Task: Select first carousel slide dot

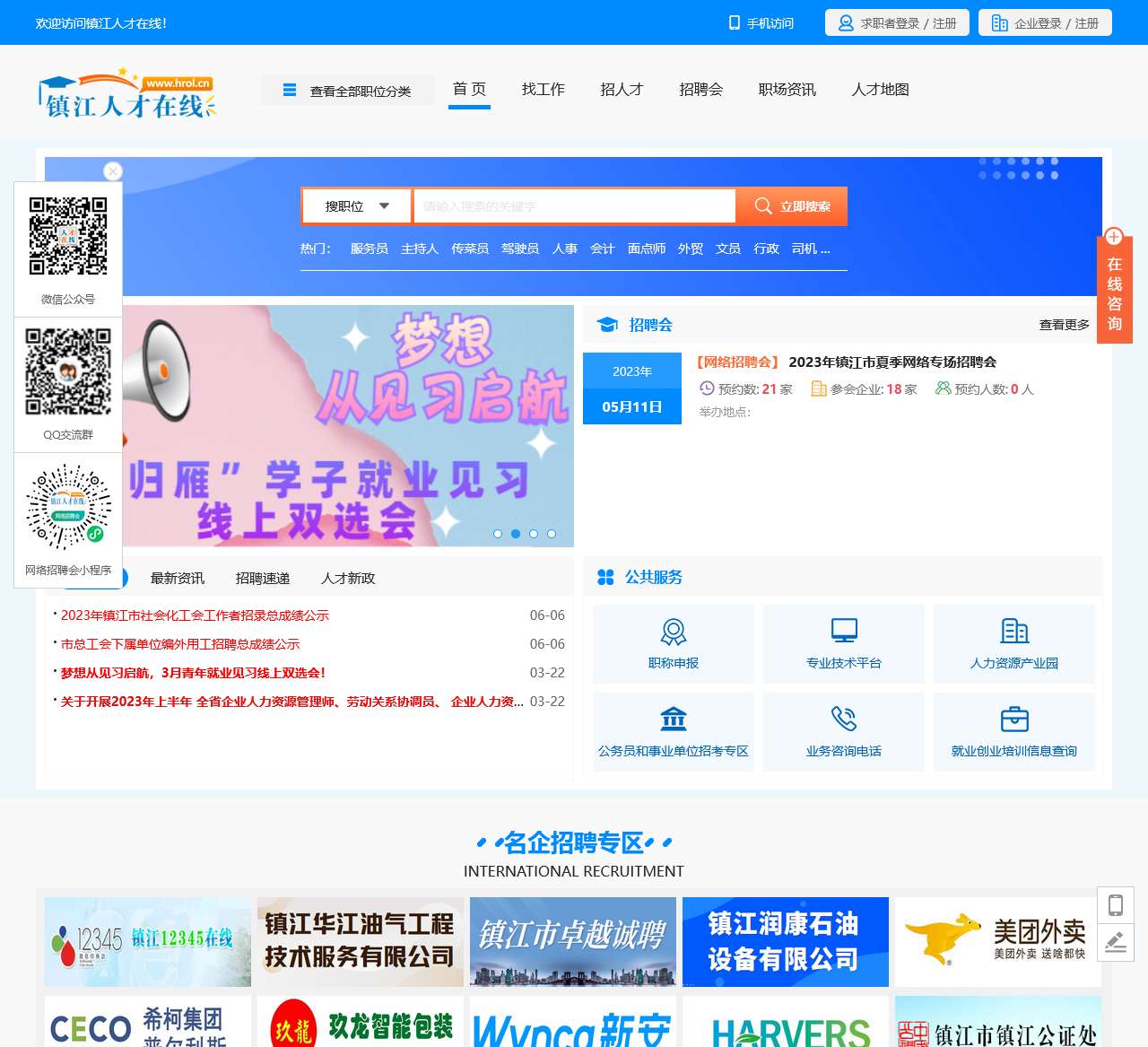Action: [x=498, y=534]
